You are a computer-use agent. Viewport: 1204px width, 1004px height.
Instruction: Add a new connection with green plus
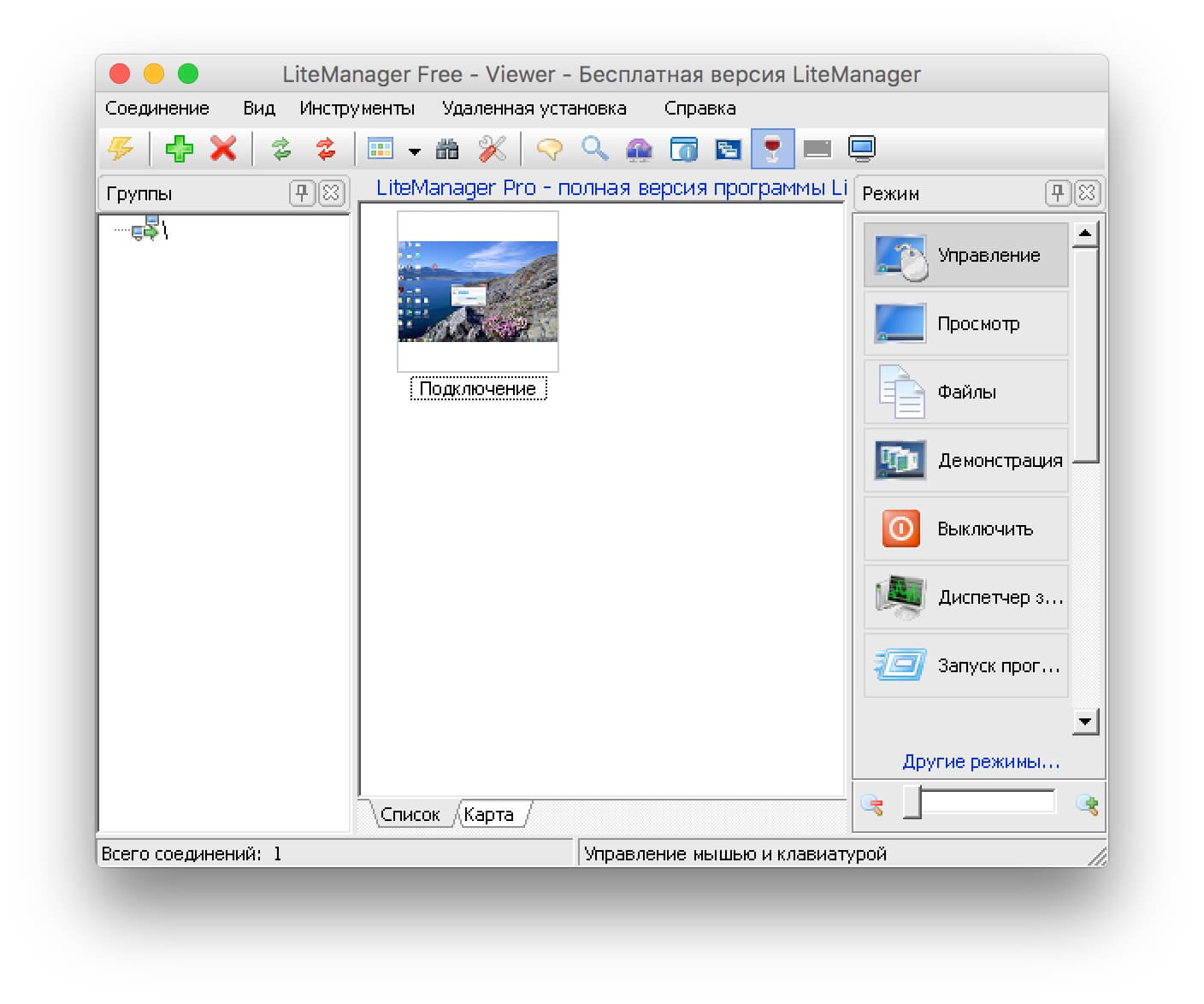(x=179, y=149)
